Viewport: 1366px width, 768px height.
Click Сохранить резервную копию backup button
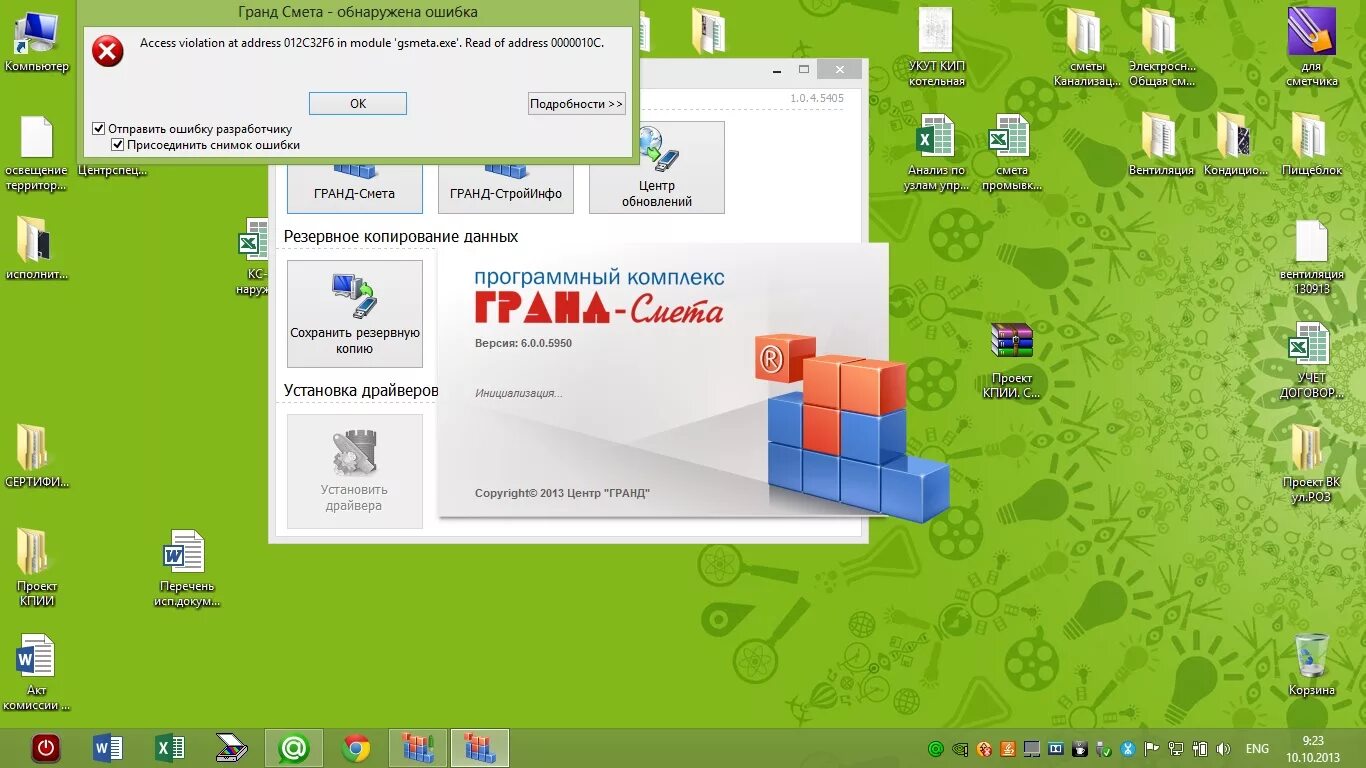pos(354,314)
